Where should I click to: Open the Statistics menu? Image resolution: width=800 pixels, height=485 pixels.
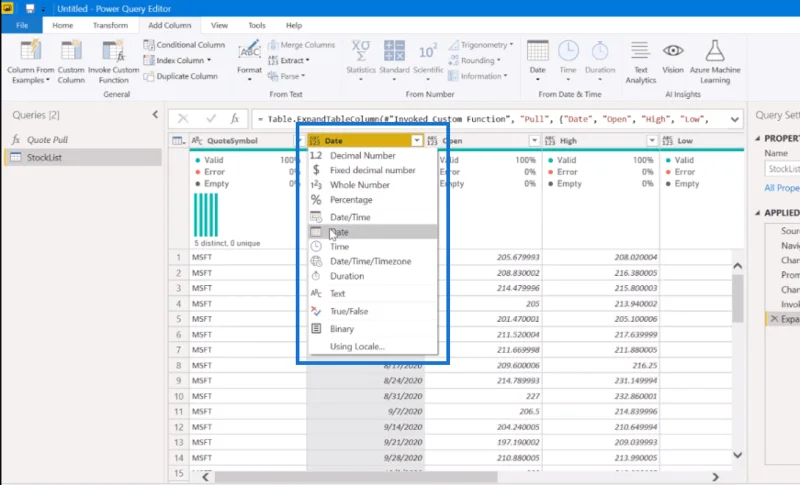[x=361, y=61]
